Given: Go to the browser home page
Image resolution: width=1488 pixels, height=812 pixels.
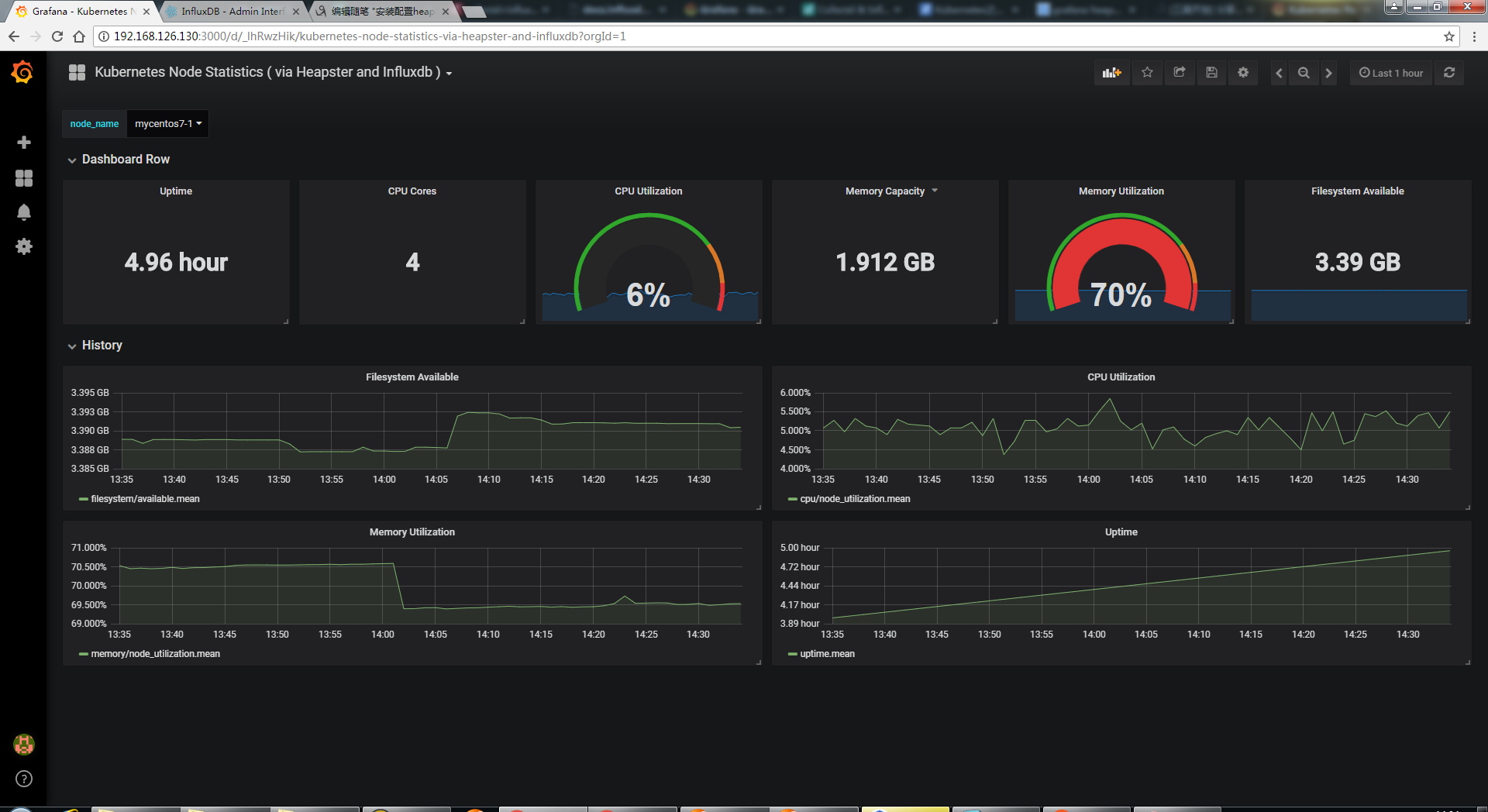Looking at the screenshot, I should click(x=78, y=36).
